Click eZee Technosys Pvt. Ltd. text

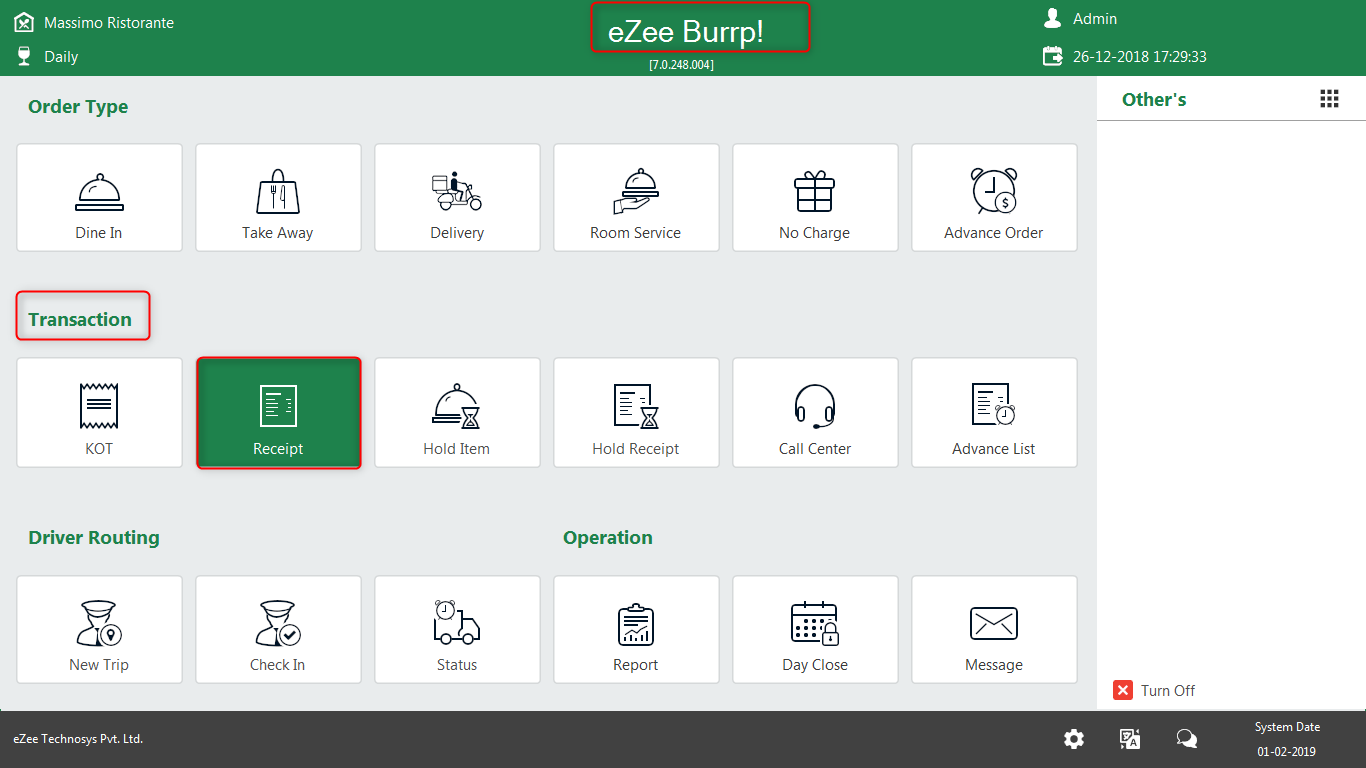78,739
